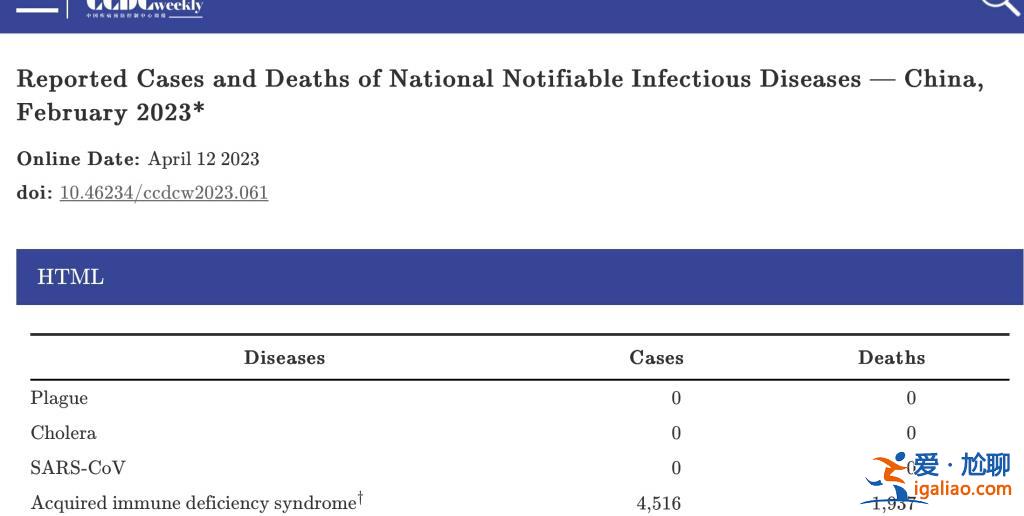Click the Diseases column header

[284, 358]
